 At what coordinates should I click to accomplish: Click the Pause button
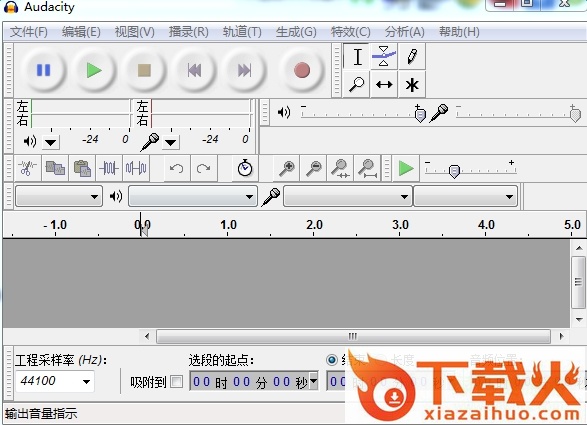click(43, 70)
